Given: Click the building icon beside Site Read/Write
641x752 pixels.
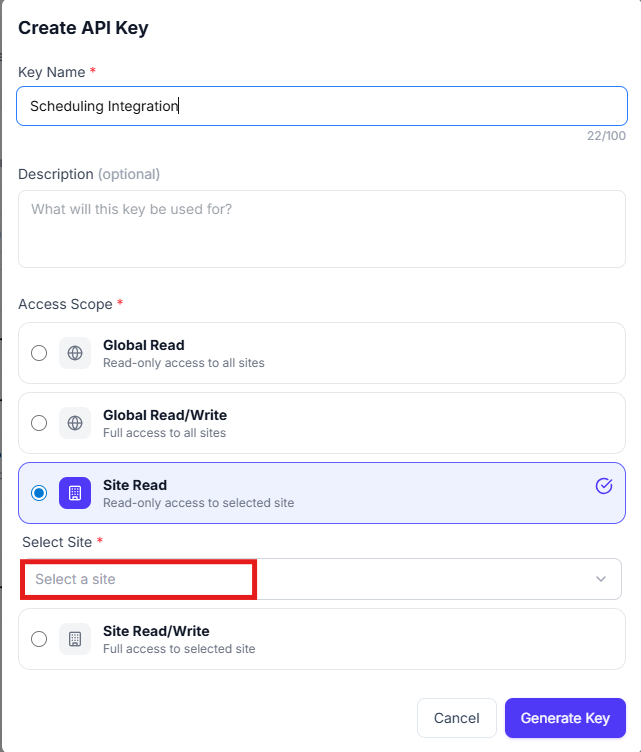Looking at the screenshot, I should 75,639.
